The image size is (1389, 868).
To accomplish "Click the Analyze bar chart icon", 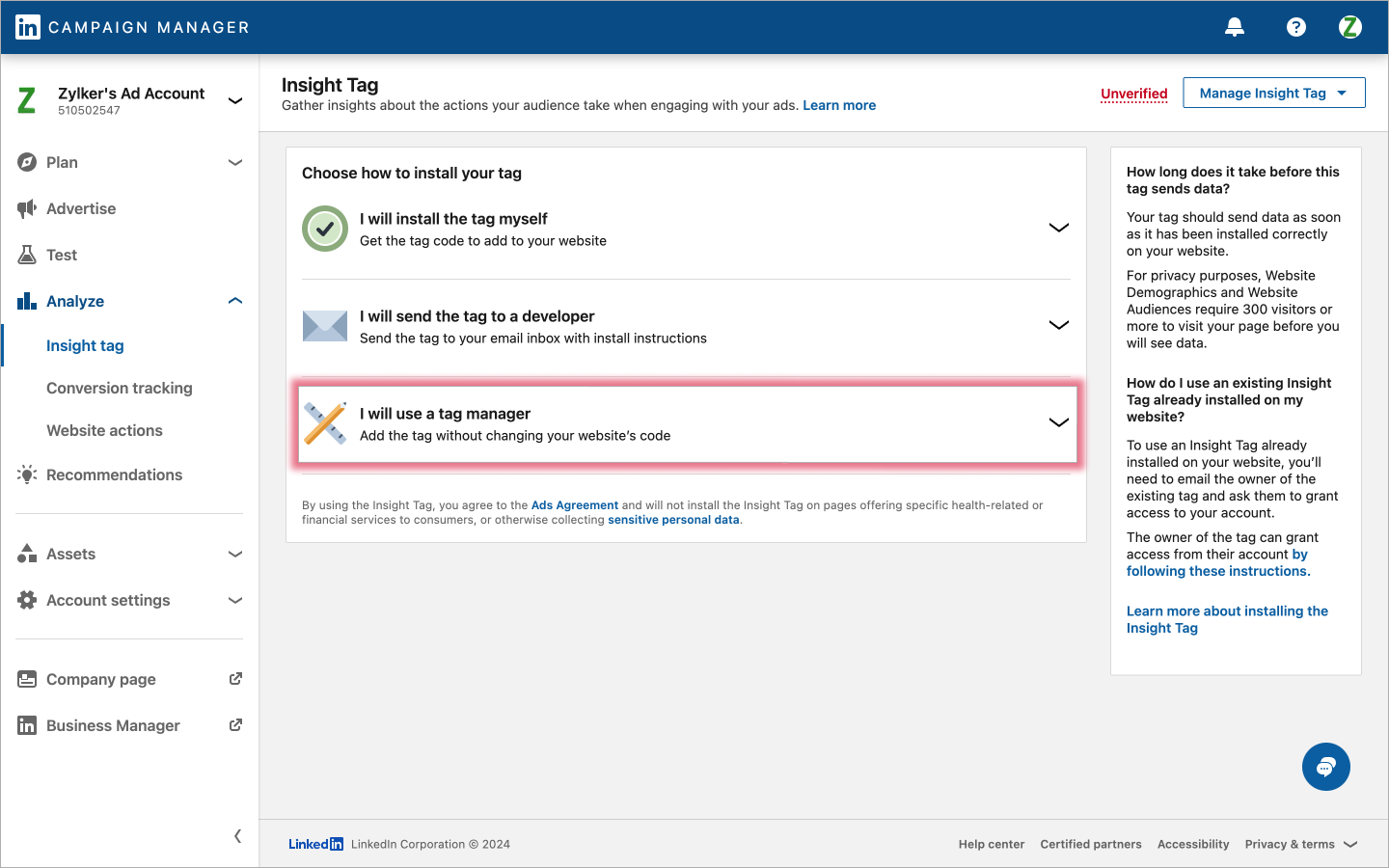I will 27,301.
